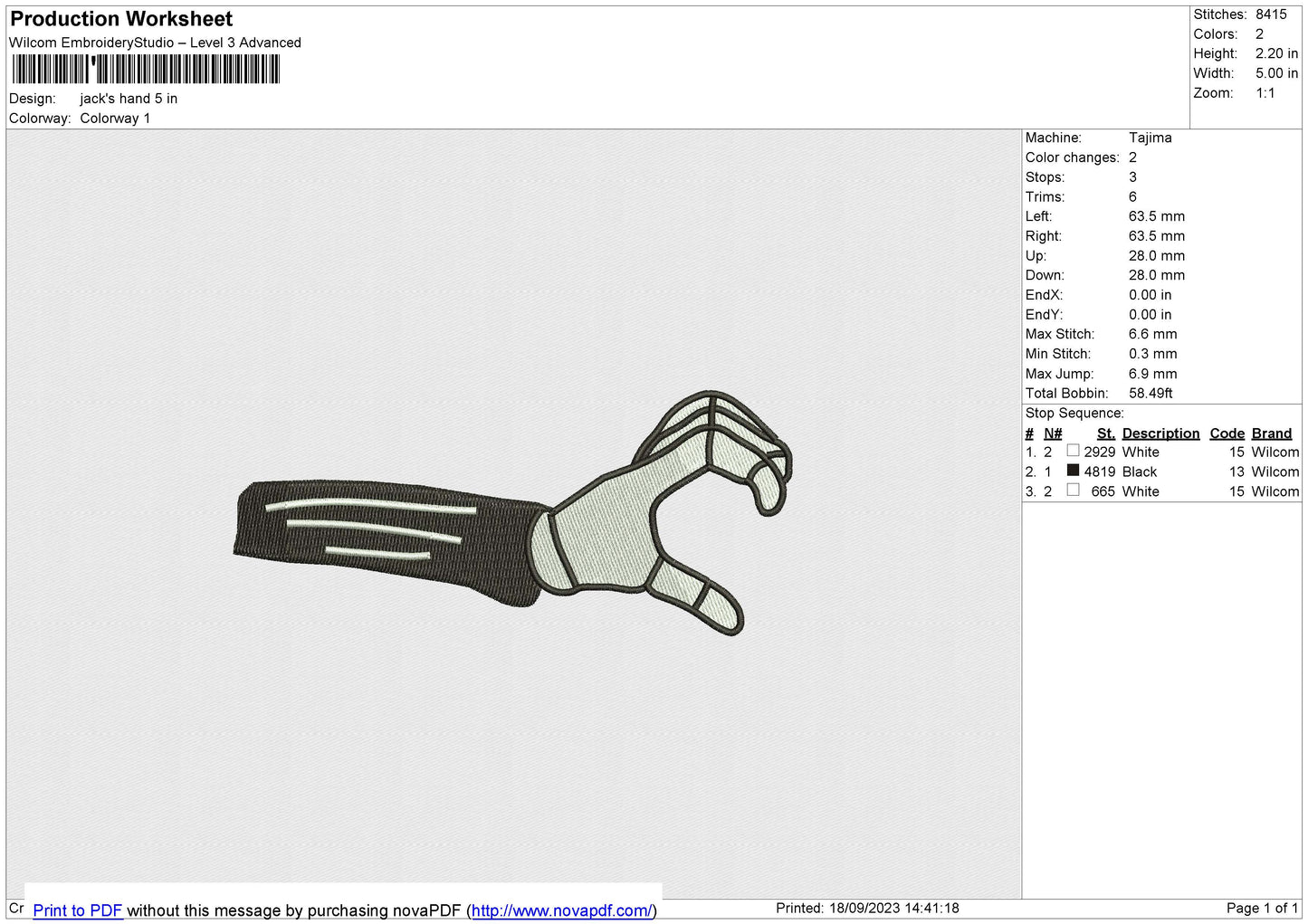Click the 'Description' column header
This screenshot has height=924, width=1308.
click(1160, 433)
